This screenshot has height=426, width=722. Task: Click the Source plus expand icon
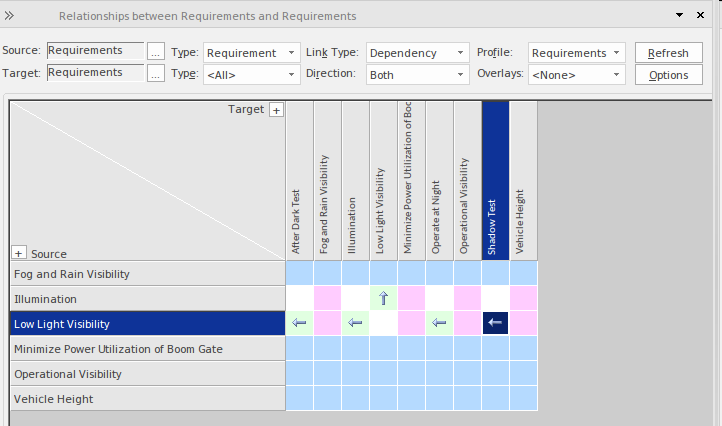click(x=19, y=253)
